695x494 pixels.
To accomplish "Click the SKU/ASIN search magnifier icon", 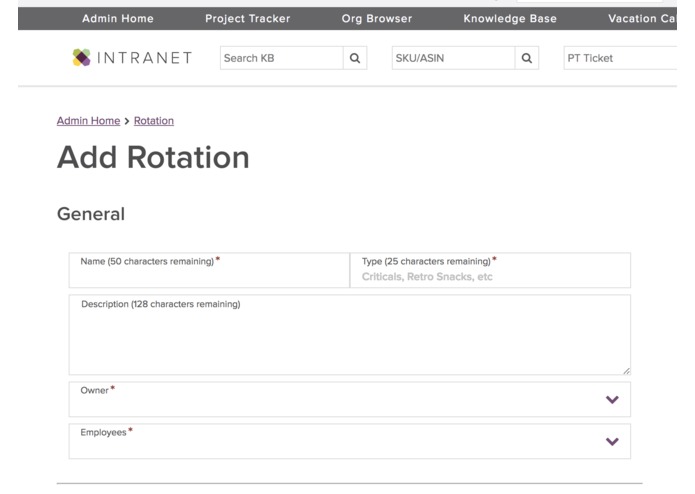I will 527,58.
